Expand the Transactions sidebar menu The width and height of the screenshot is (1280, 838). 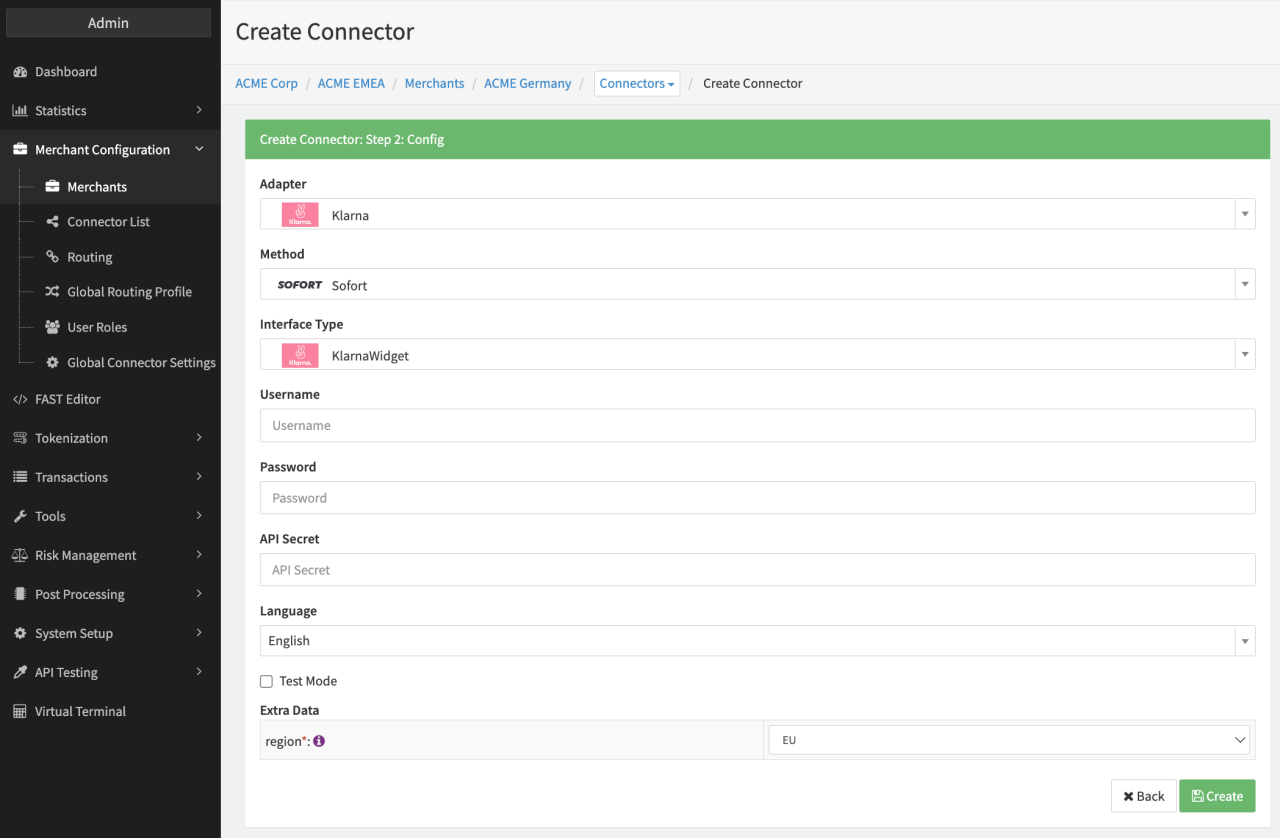coord(108,477)
